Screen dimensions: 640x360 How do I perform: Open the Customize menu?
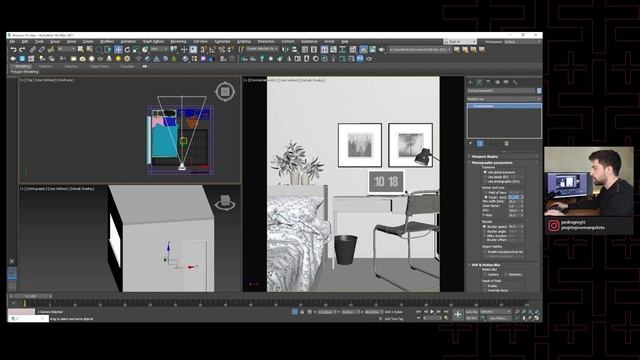coord(222,42)
